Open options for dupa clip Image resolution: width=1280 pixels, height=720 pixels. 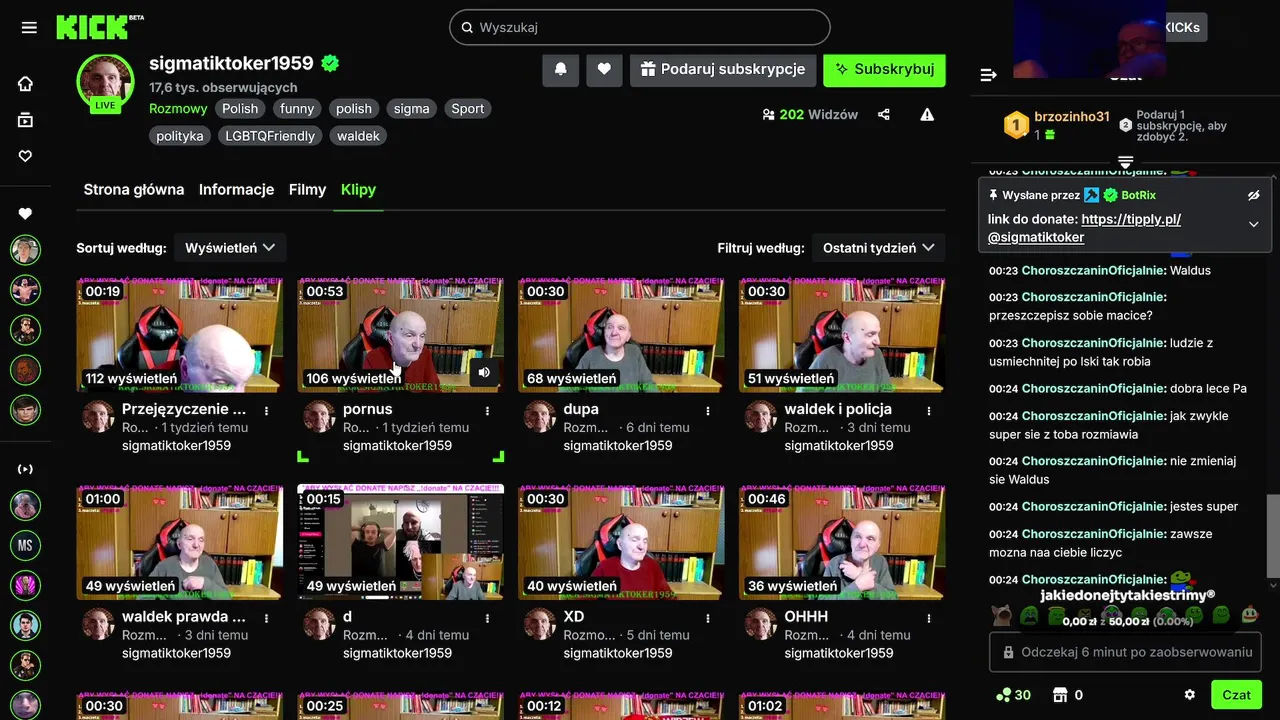[708, 410]
